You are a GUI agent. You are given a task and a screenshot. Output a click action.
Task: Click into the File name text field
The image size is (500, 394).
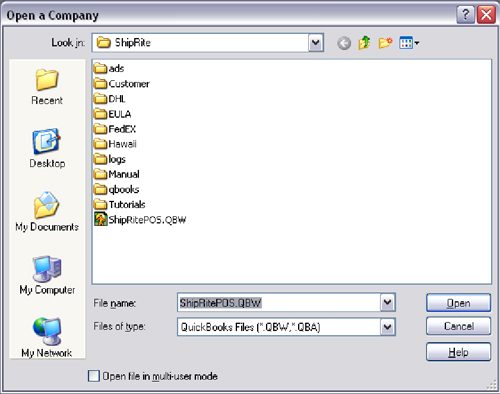(279, 303)
